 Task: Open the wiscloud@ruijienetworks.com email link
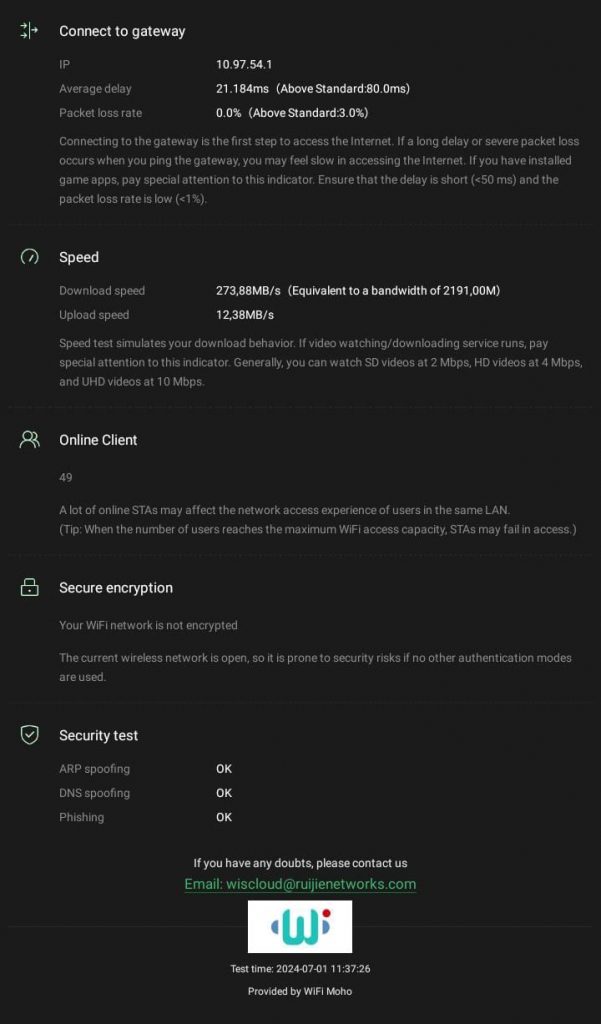[300, 884]
